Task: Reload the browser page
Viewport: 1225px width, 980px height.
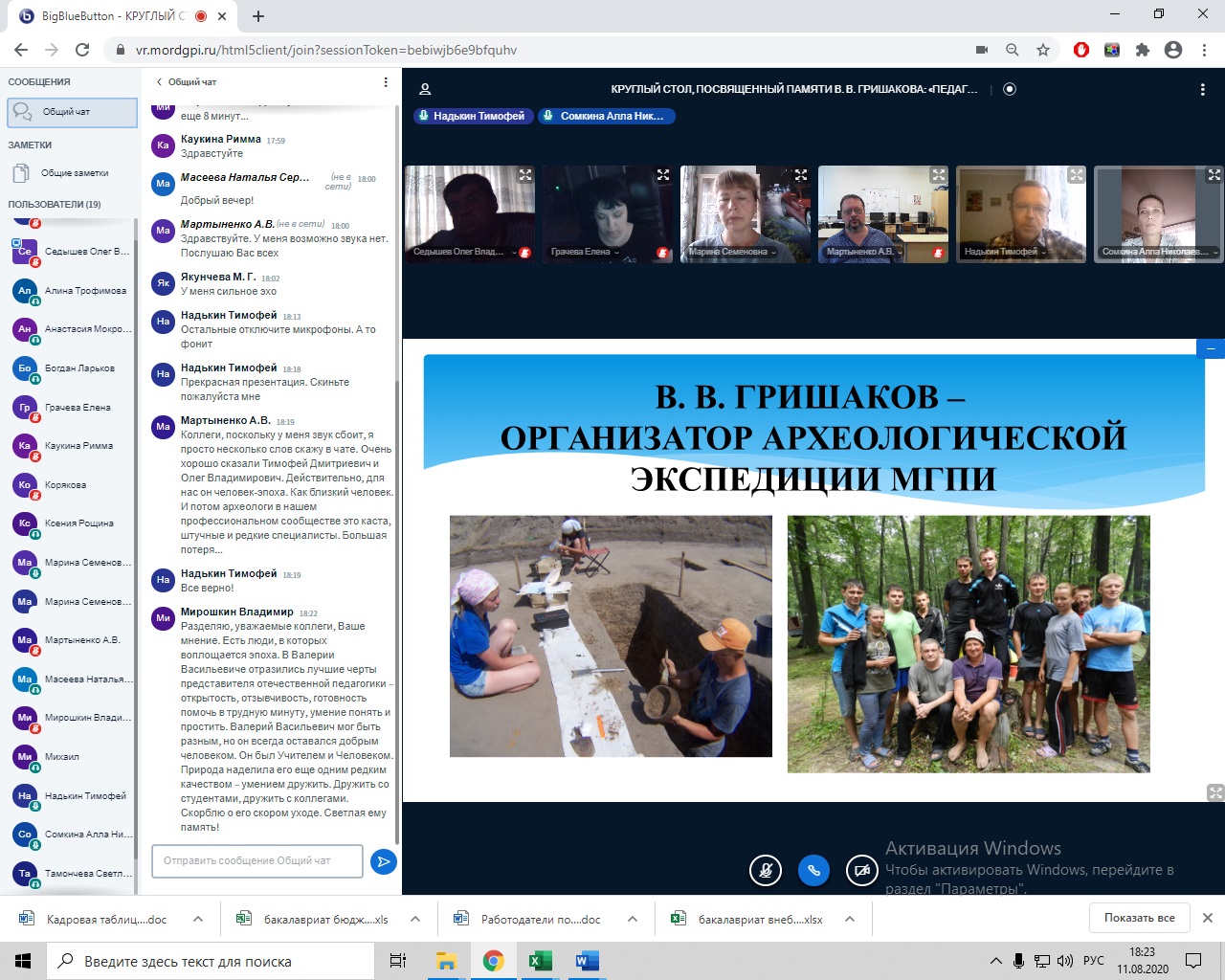Action: (x=82, y=50)
